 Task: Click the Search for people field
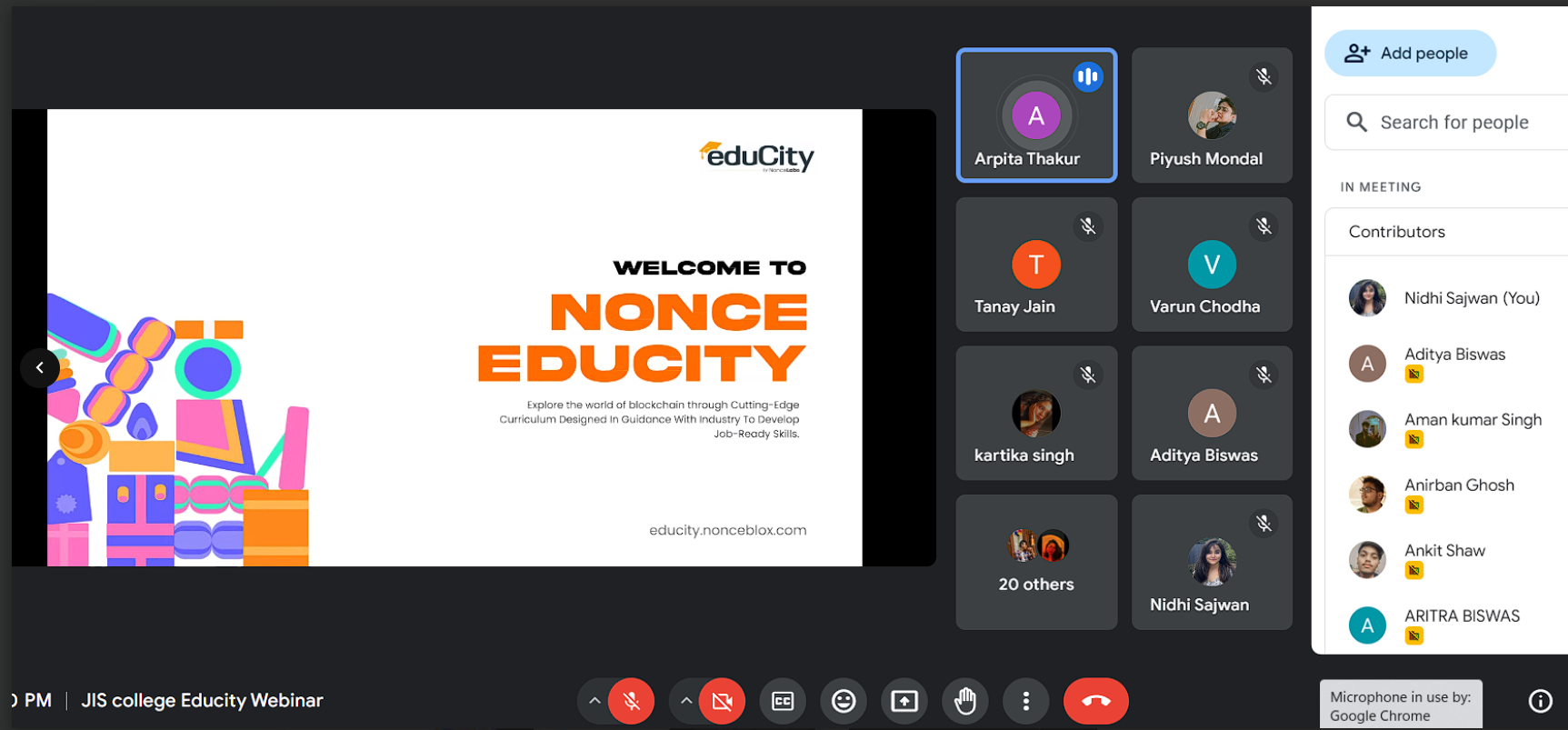point(1446,123)
